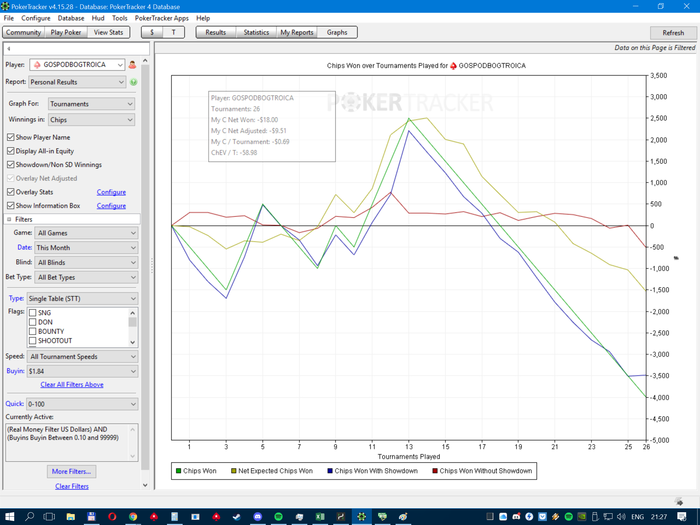Image resolution: width=700 pixels, height=525 pixels.
Task: Open the save-disk app on taskbar
Action: [x=92, y=517]
